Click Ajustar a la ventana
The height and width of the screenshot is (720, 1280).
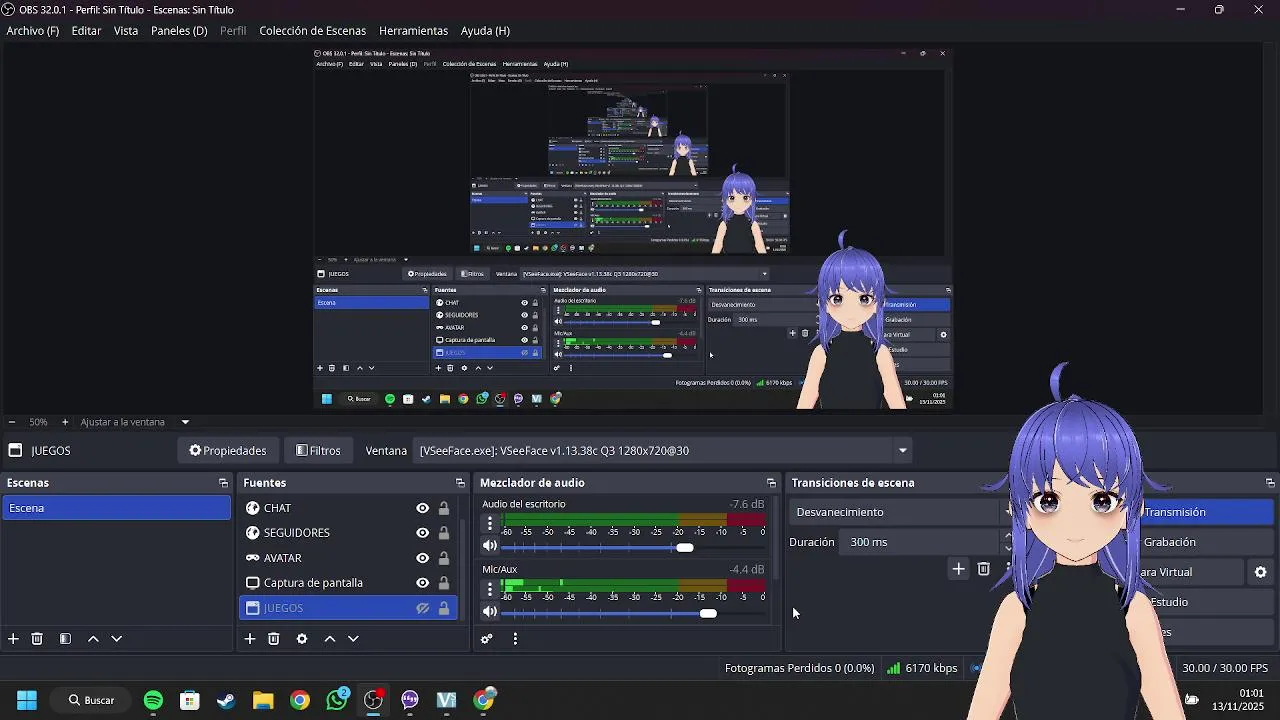tap(123, 422)
